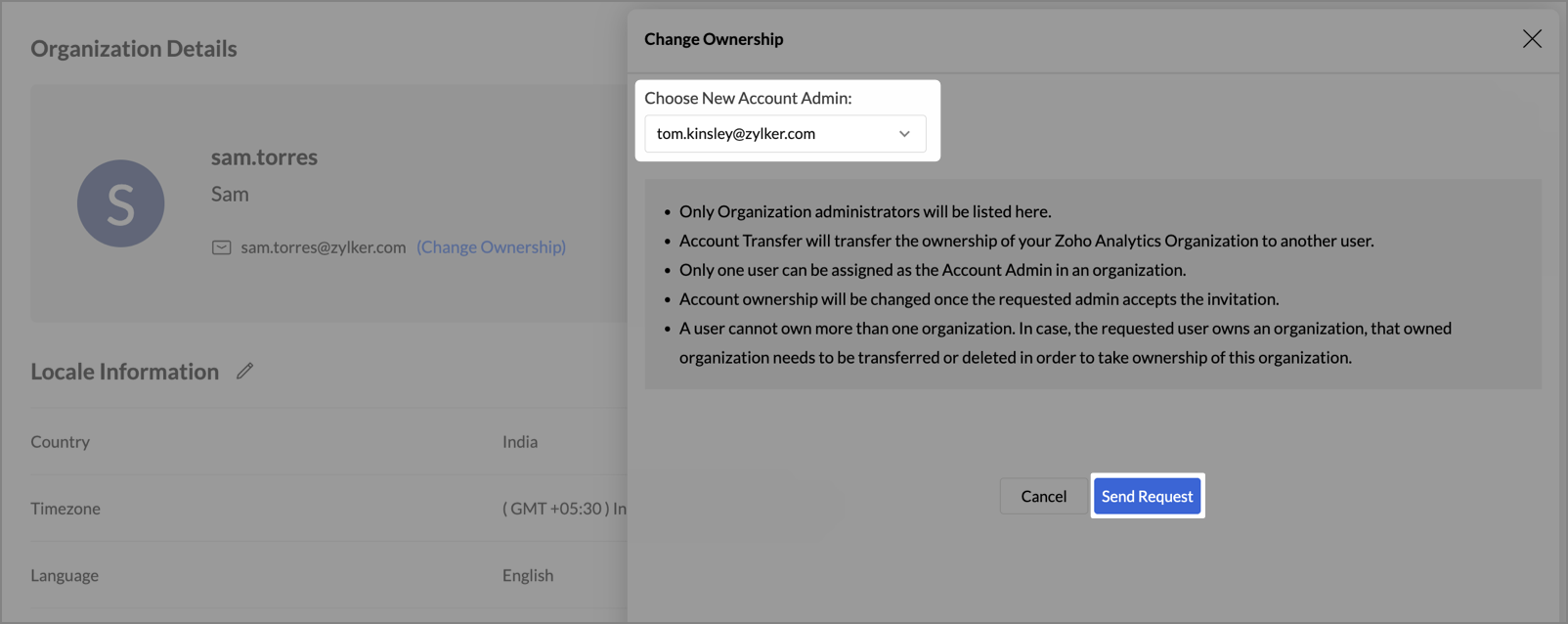Click the display name Sam
This screenshot has width=1568, height=624.
[x=230, y=194]
